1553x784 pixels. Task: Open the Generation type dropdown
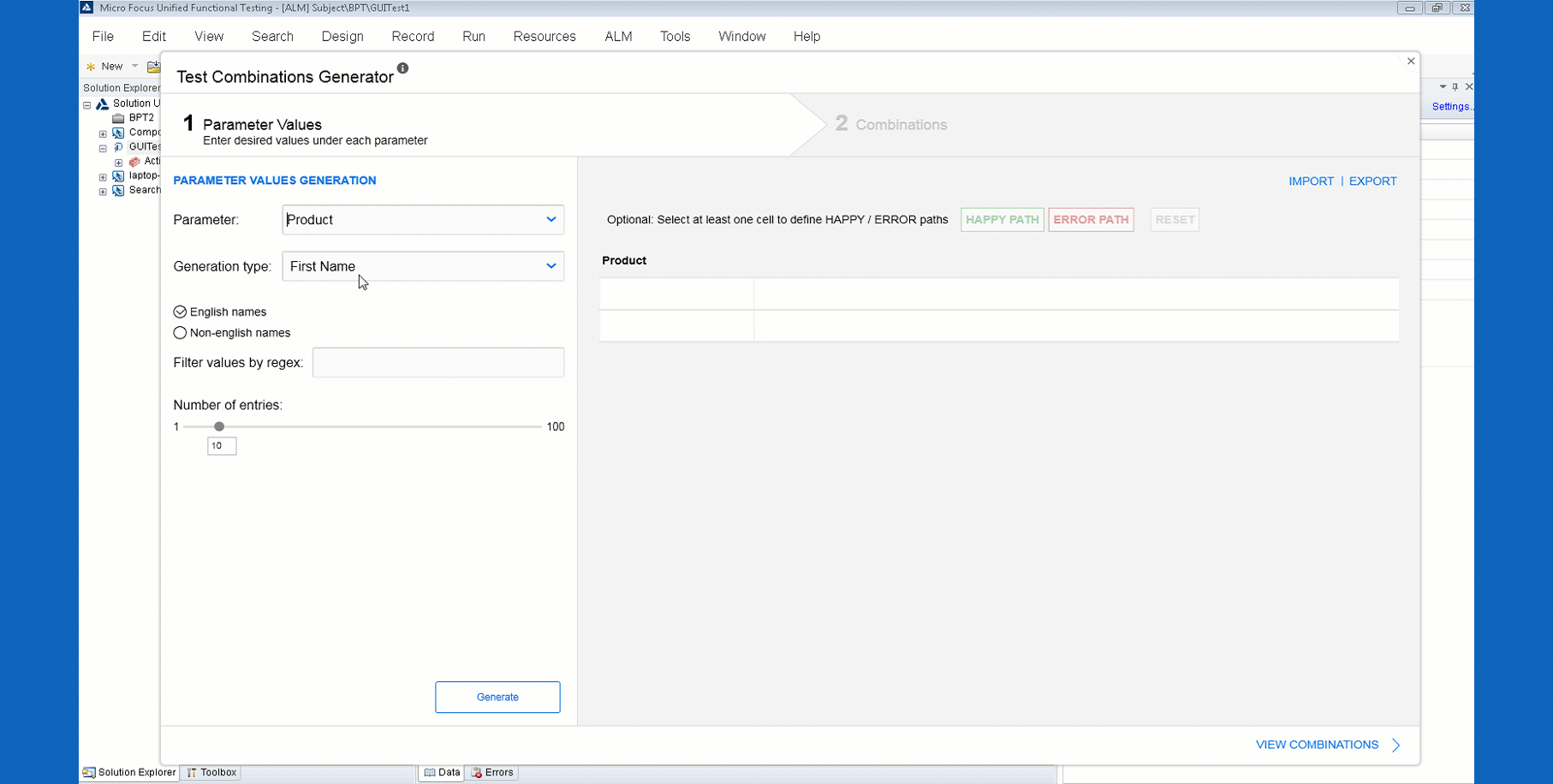tap(423, 267)
